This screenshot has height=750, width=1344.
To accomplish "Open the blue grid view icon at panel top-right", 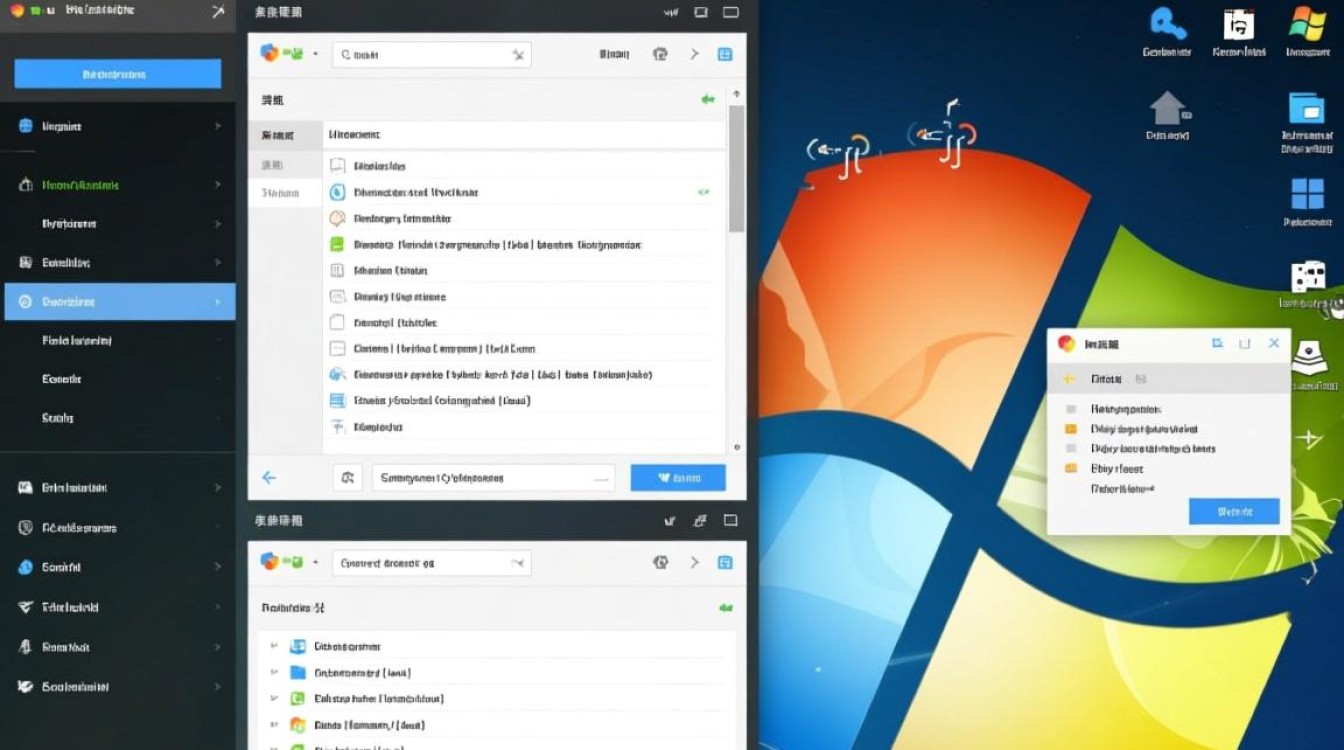I will tap(722, 55).
